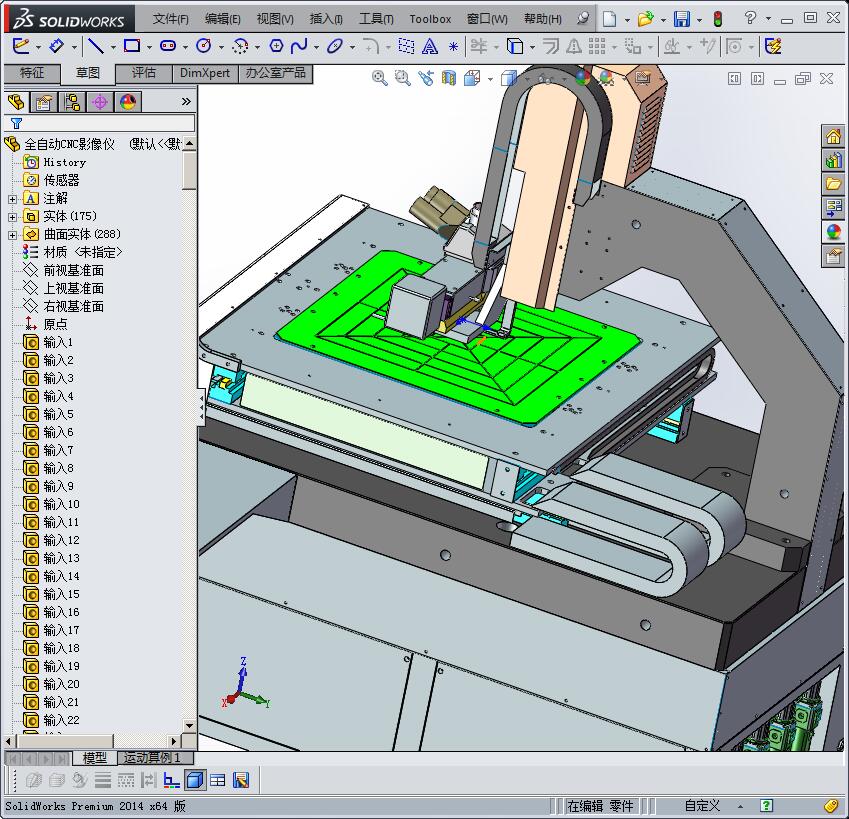
Task: Open the Help dropdown arrow
Action: [768, 18]
